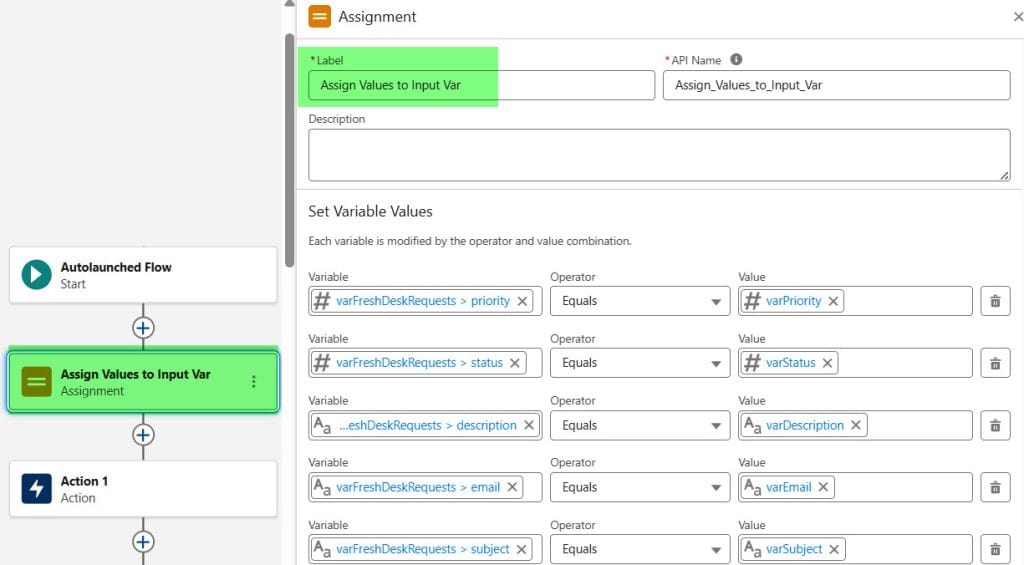Clear the varStatus value pill
Image resolution: width=1024 pixels, height=565 pixels.
(x=827, y=363)
